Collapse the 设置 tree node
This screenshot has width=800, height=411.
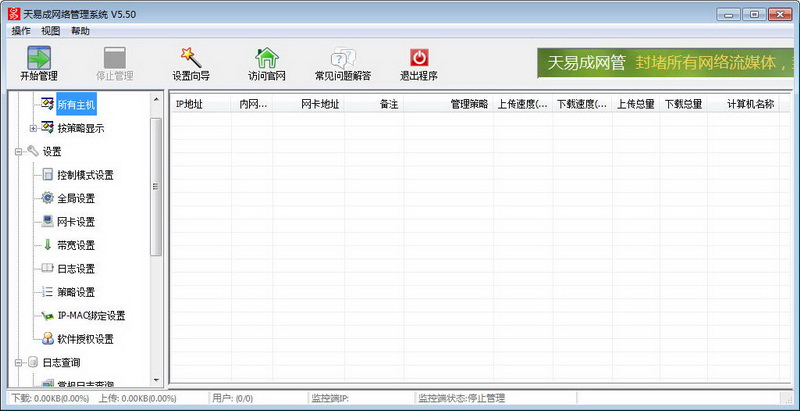[18, 151]
